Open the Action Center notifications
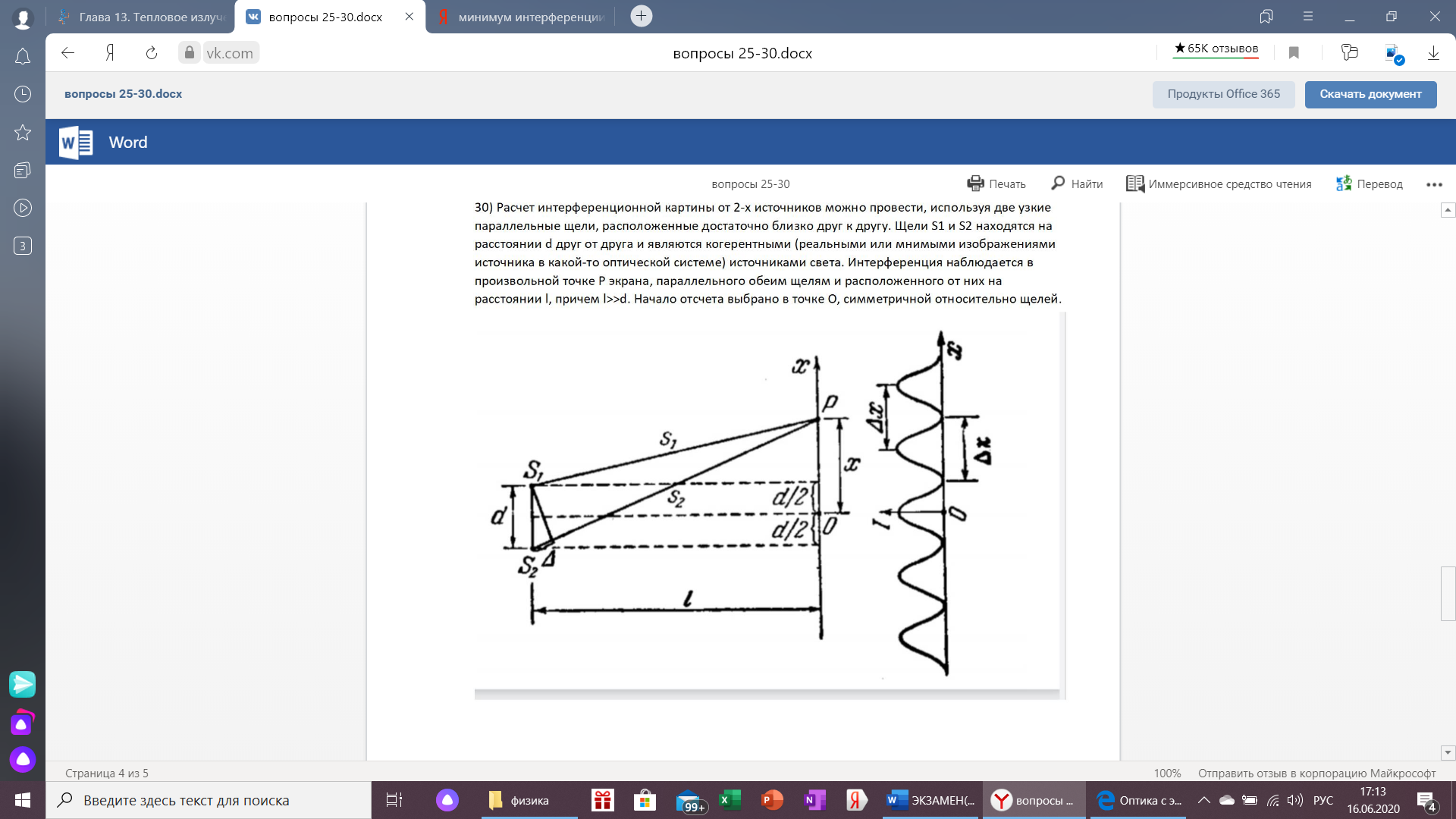This screenshot has width=1456, height=819. [x=1426, y=801]
